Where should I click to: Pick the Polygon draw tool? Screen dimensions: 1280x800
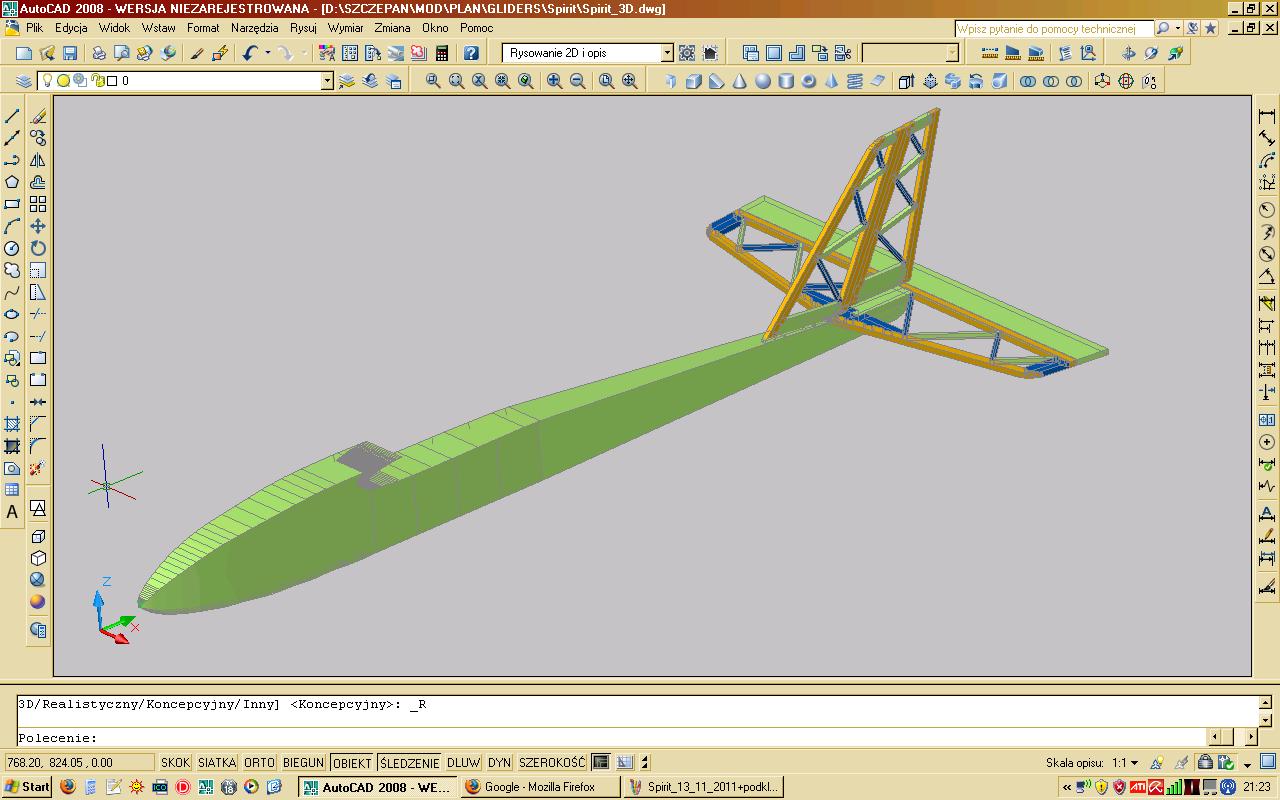click(x=12, y=182)
